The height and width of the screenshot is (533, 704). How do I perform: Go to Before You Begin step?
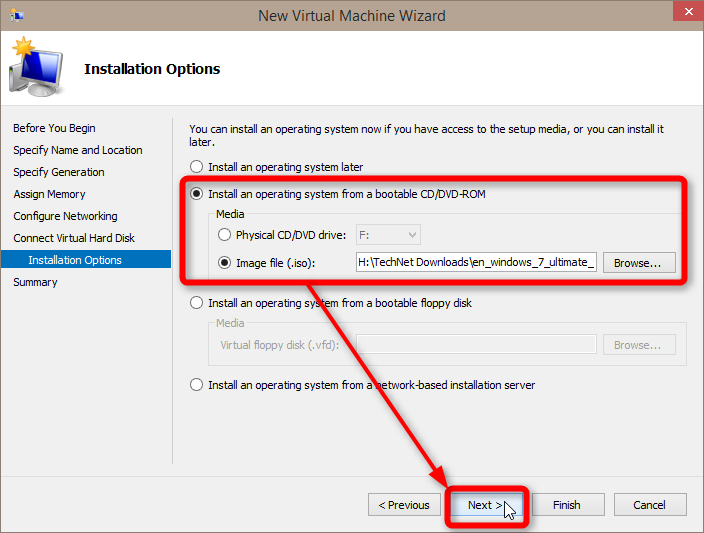click(x=54, y=128)
